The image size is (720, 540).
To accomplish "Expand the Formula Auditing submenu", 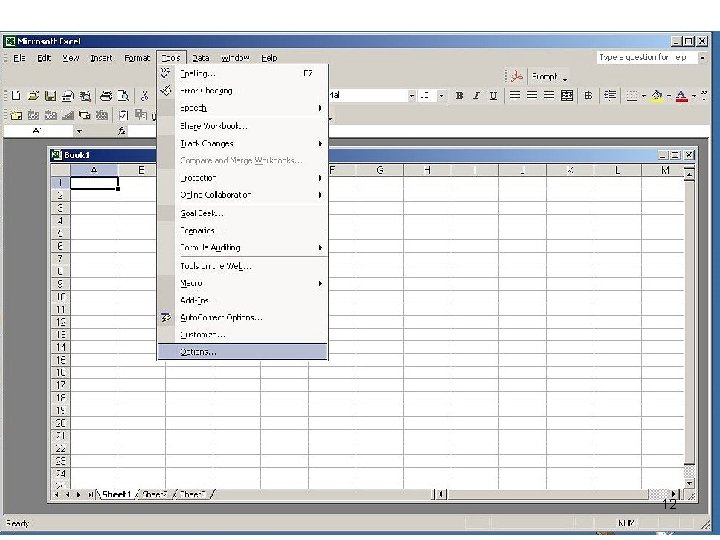I will tap(242, 248).
